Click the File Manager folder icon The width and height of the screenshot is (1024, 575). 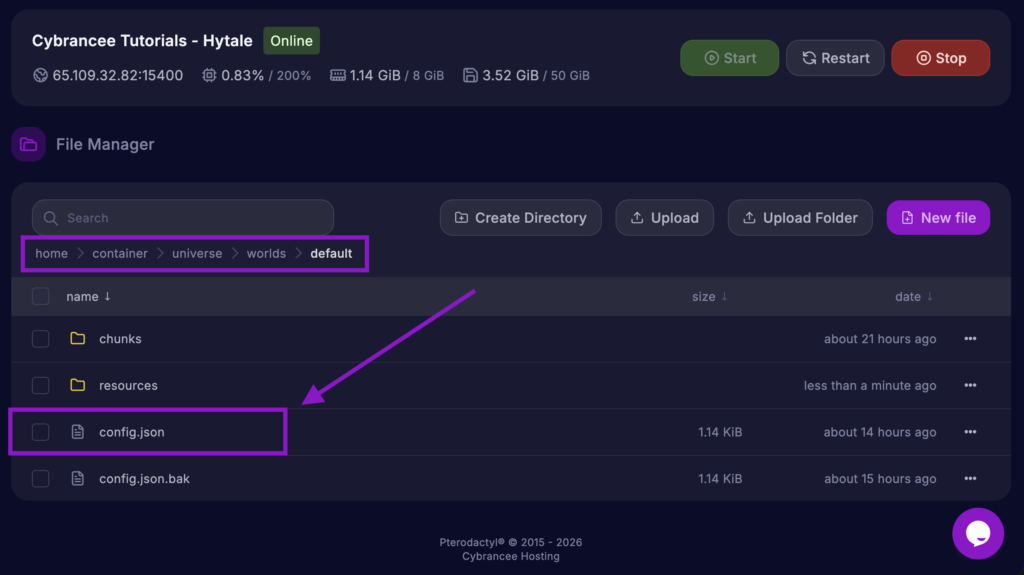tap(28, 144)
